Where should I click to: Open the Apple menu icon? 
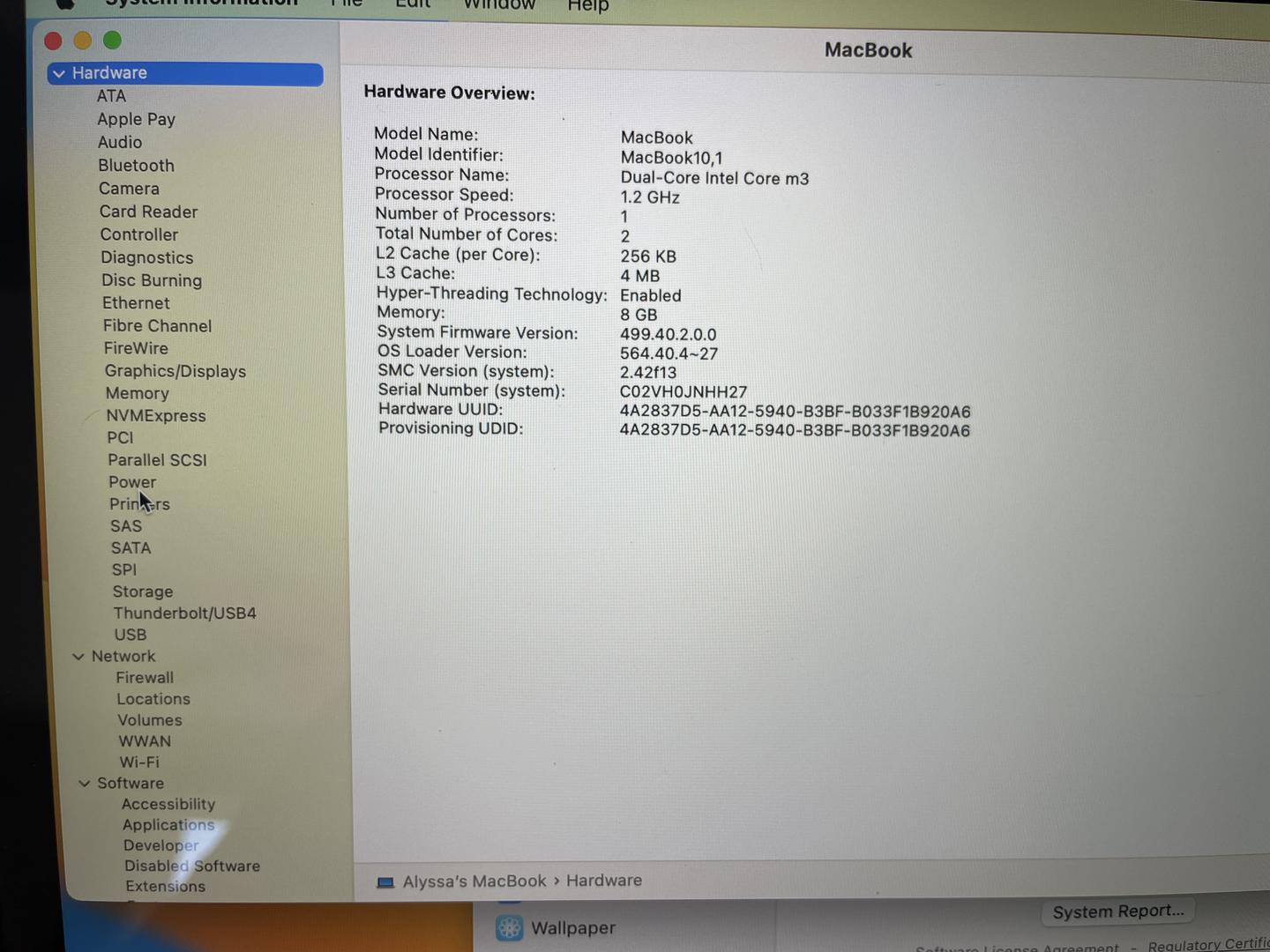(64, 4)
